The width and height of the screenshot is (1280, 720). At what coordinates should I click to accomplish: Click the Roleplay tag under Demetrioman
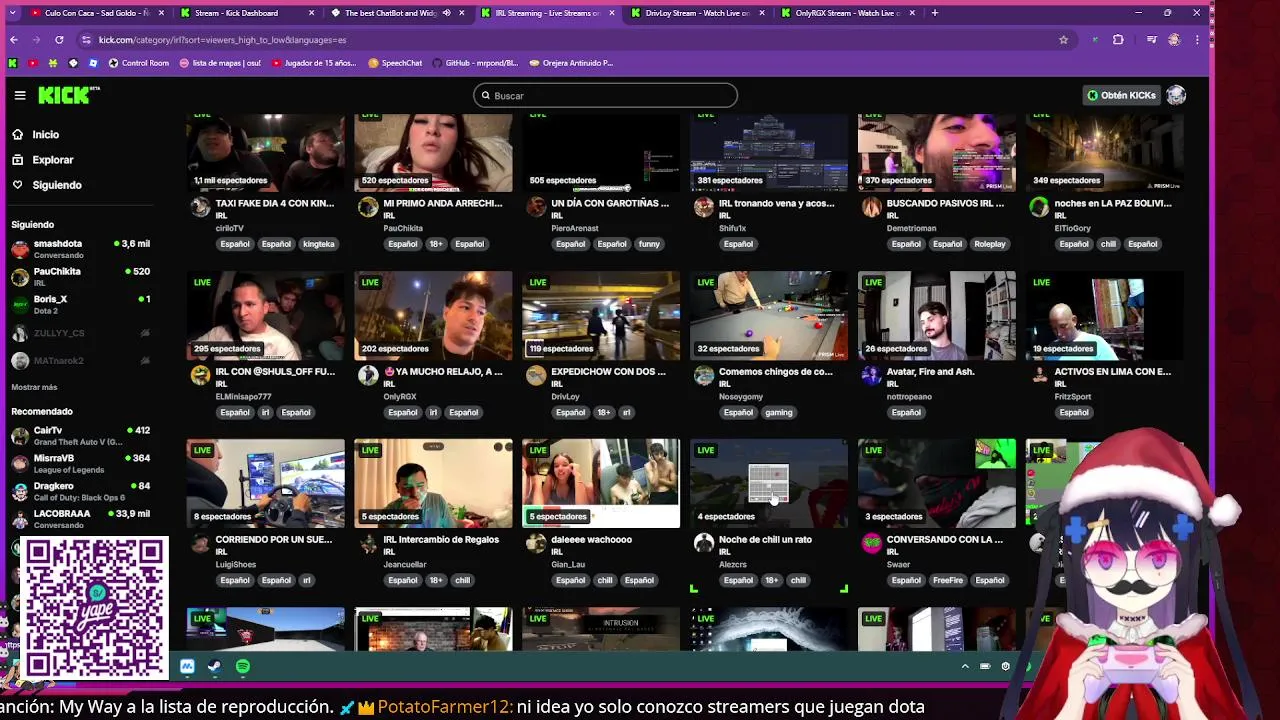click(990, 244)
